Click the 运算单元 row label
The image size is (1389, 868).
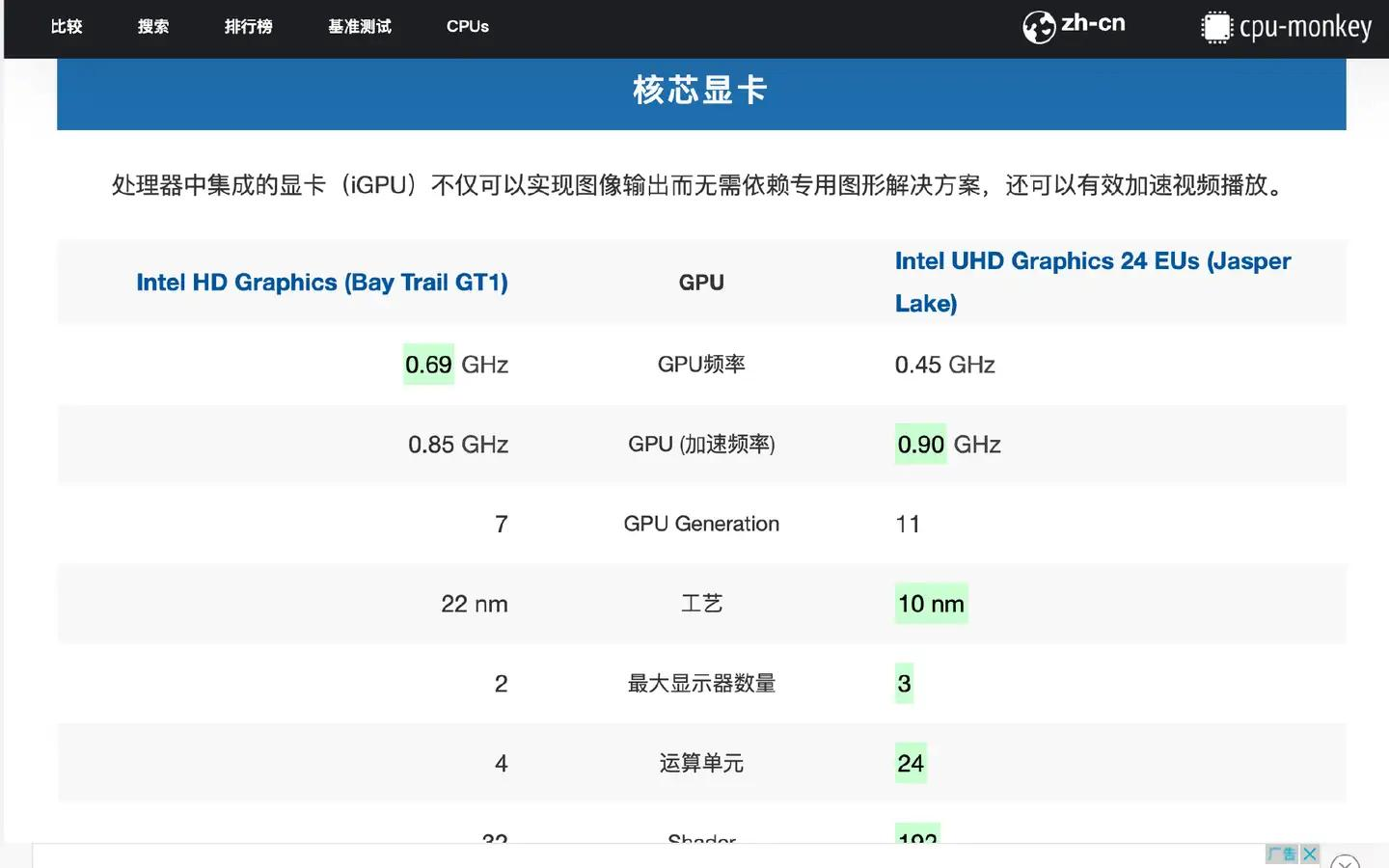click(x=701, y=764)
